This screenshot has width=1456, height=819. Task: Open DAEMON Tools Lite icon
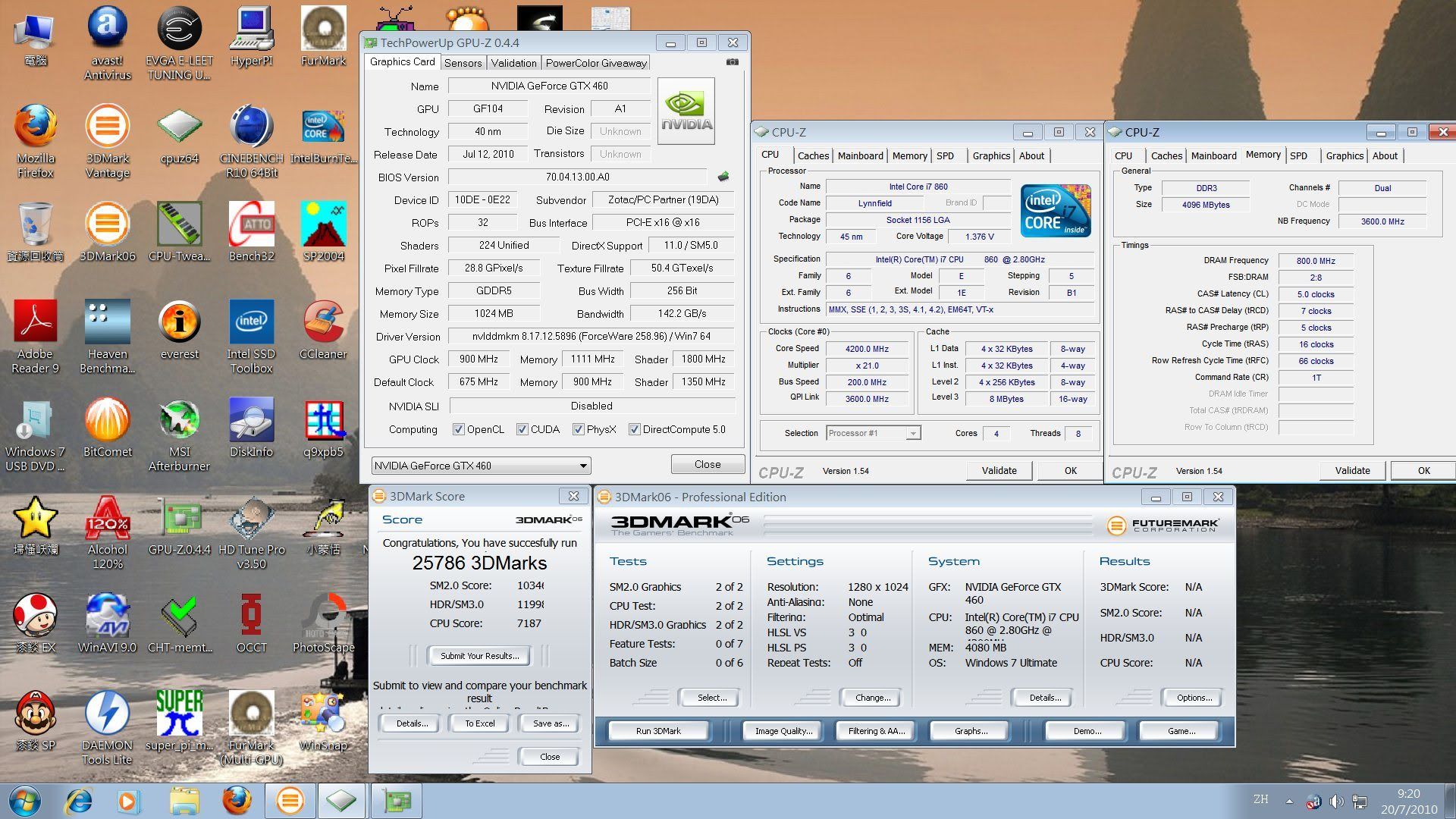[107, 728]
